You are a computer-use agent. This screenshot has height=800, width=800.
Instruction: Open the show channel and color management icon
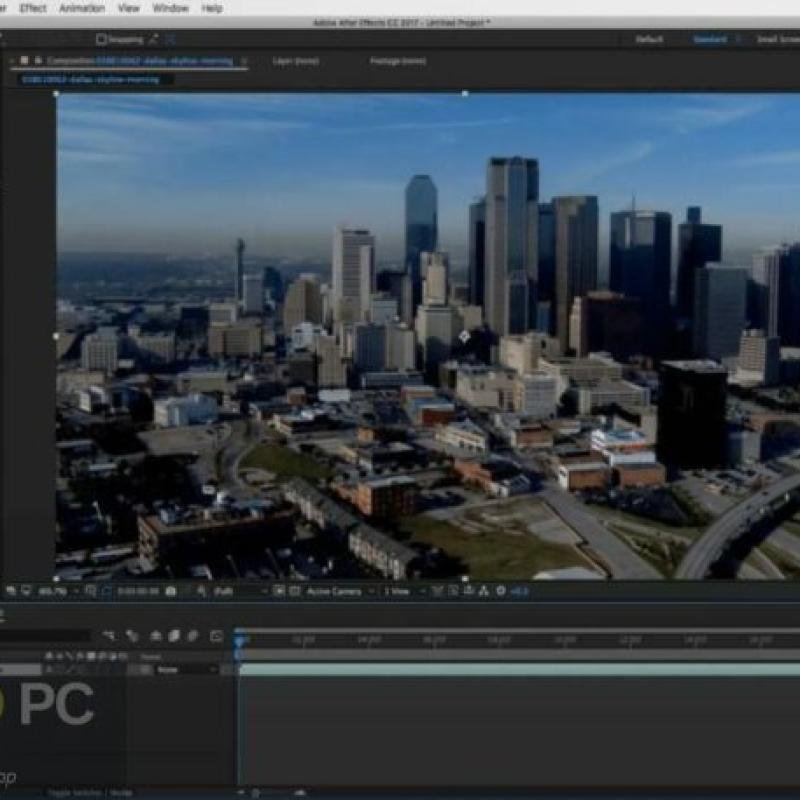(202, 591)
